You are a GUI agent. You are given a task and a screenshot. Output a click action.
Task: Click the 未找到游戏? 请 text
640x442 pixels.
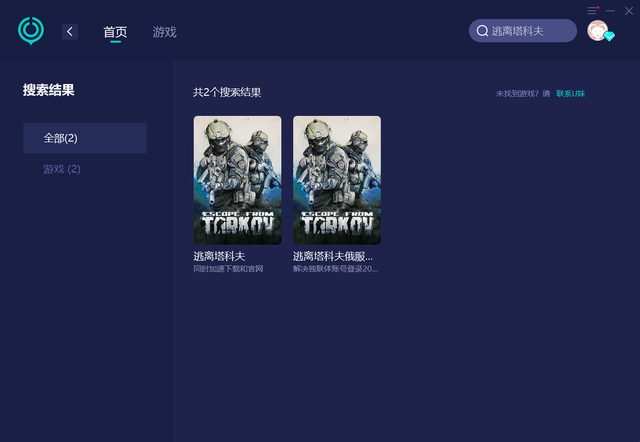point(523,93)
